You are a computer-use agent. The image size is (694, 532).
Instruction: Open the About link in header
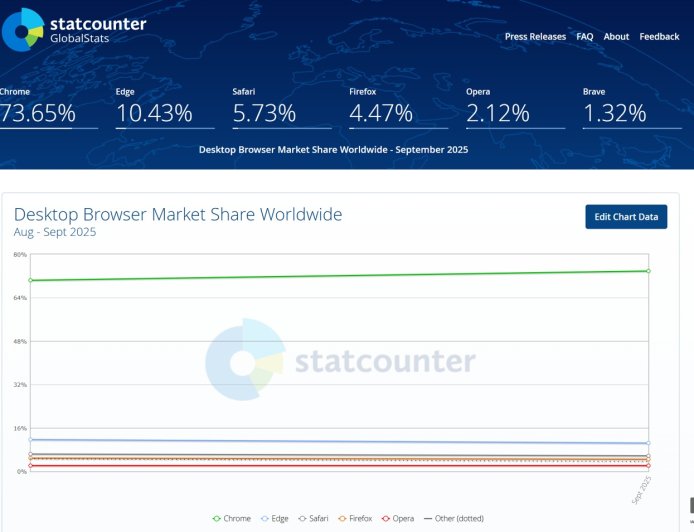616,37
